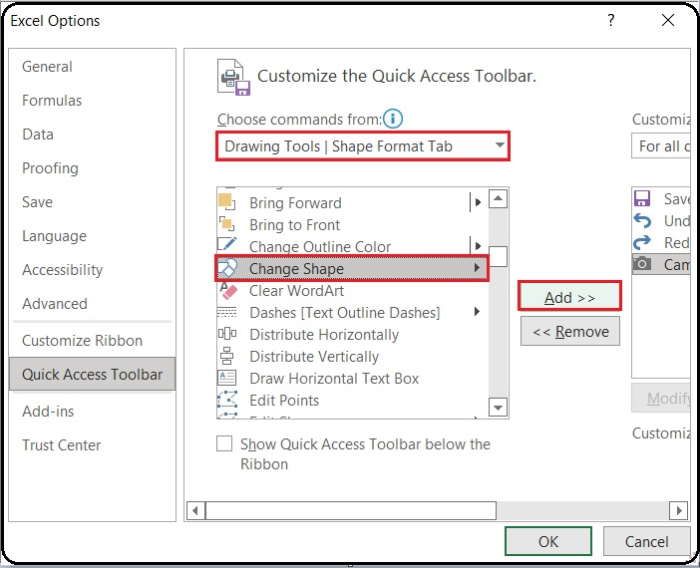Click the << Remove button
Image resolution: width=700 pixels, height=568 pixels.
pos(570,331)
